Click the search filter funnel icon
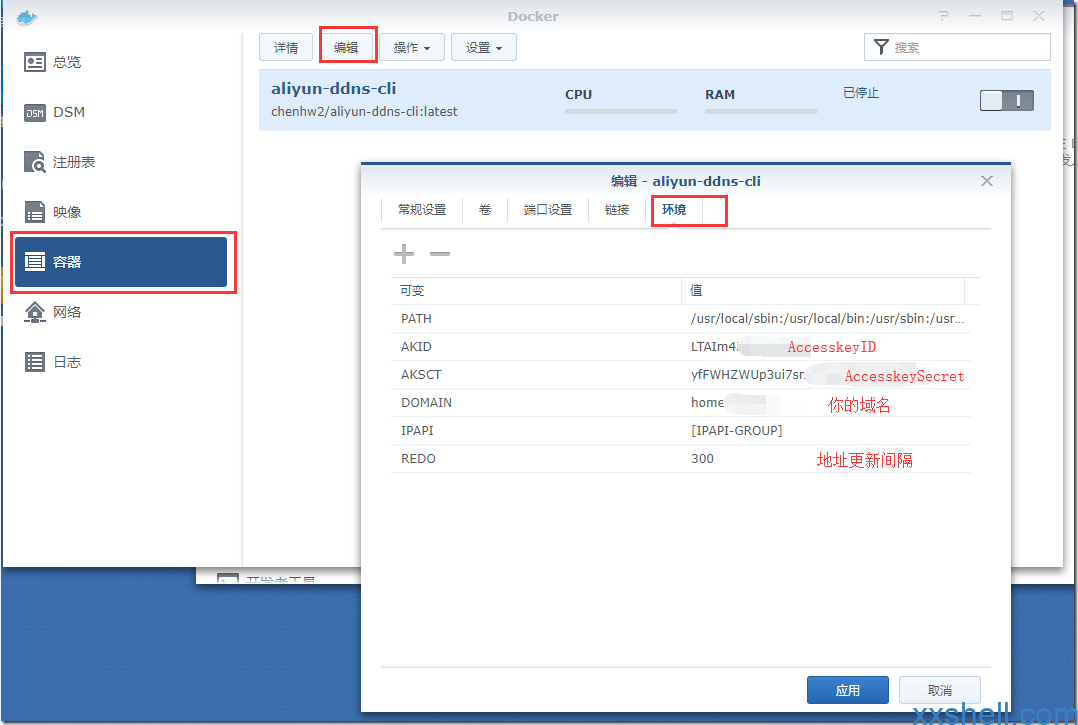The height and width of the screenshot is (725, 1078). tap(881, 47)
